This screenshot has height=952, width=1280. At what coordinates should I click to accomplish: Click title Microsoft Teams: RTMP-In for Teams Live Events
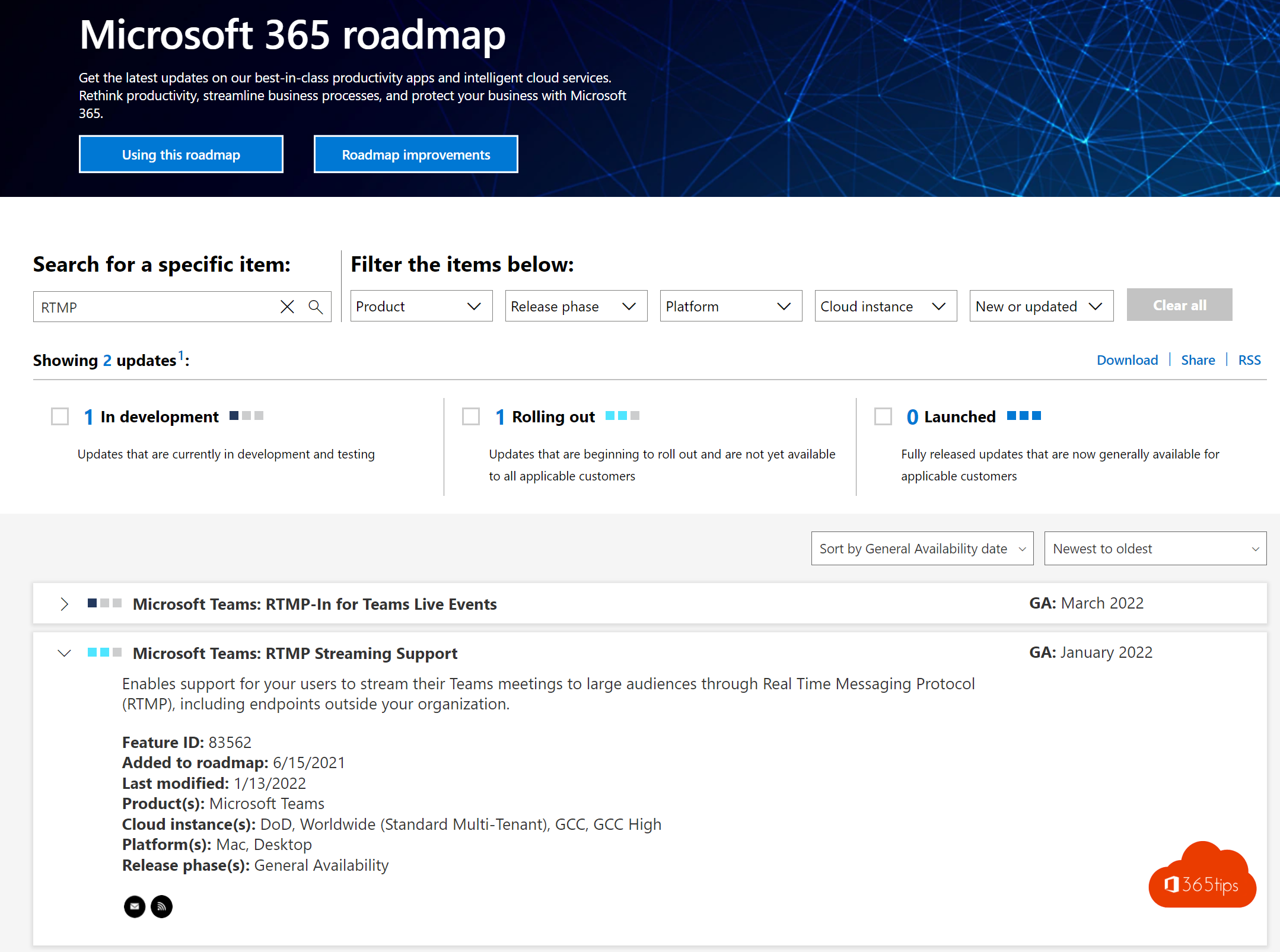(314, 604)
